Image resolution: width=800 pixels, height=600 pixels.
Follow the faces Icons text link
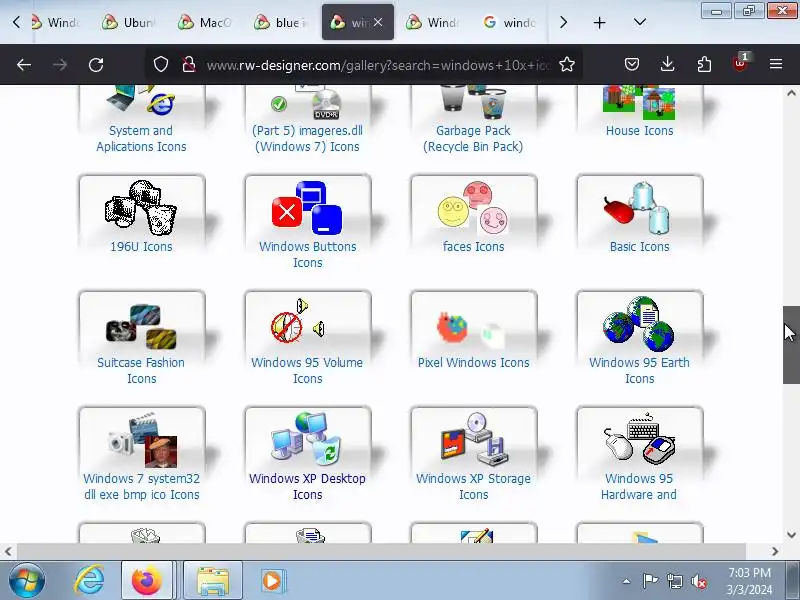(x=473, y=246)
